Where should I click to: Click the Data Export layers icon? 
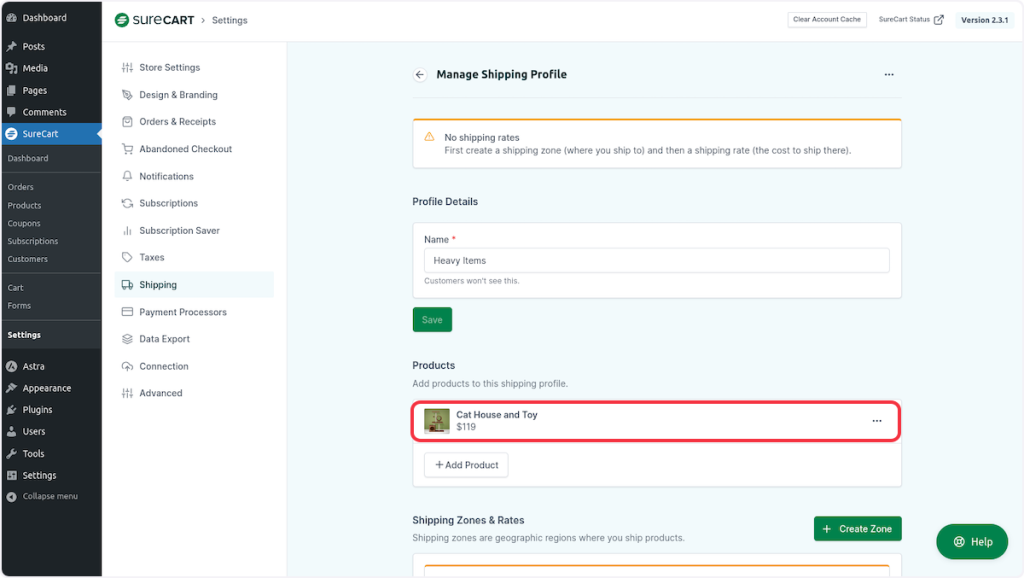coord(127,339)
